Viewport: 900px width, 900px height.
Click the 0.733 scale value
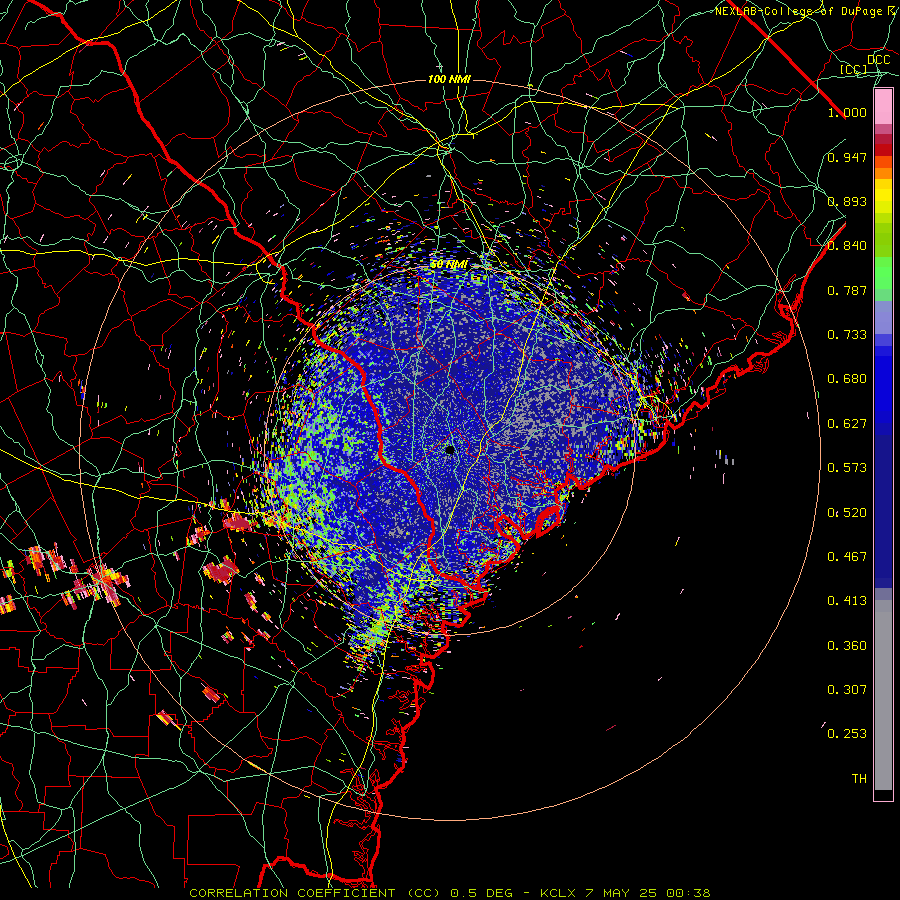pos(847,335)
